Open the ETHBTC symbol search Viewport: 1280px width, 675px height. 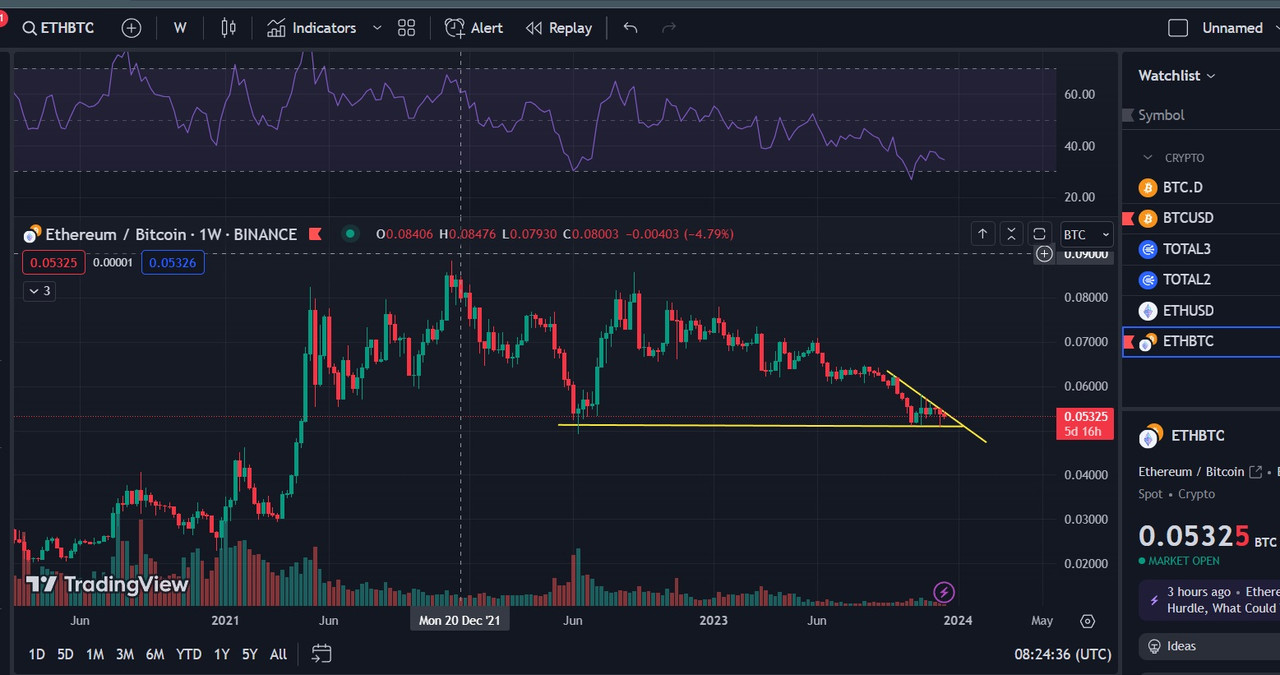point(59,28)
